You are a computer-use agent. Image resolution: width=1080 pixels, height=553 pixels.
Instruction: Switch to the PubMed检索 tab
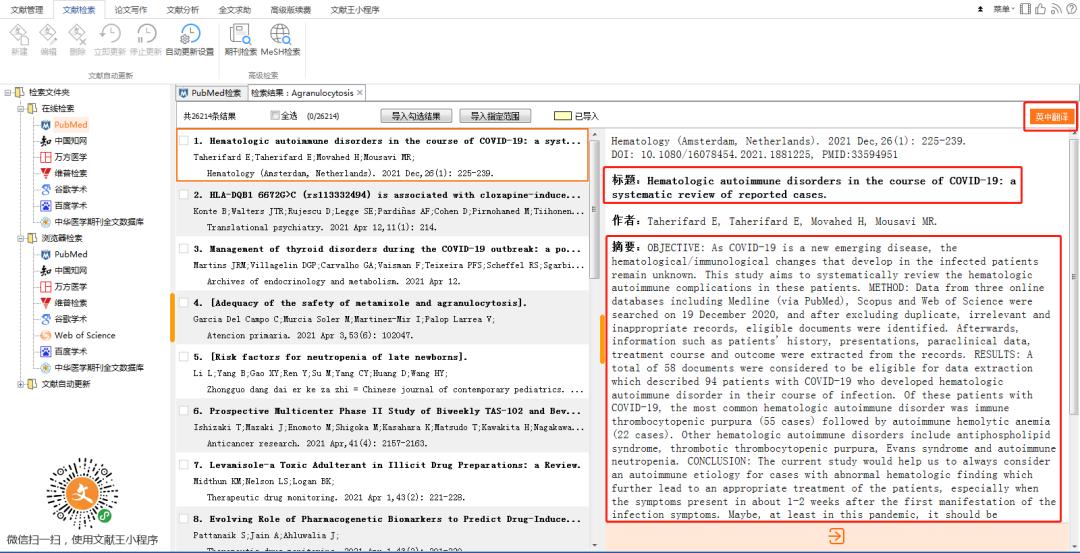point(210,93)
